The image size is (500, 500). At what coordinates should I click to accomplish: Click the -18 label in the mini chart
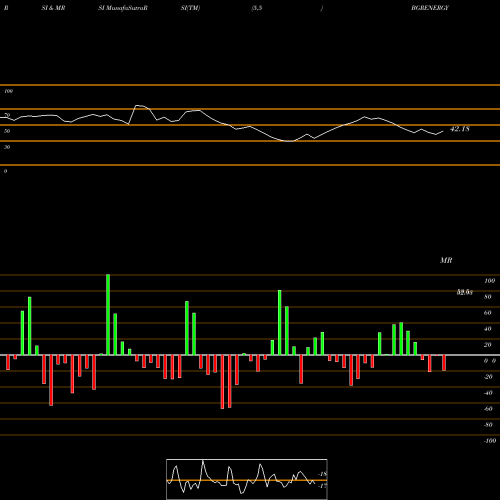coord(323,474)
